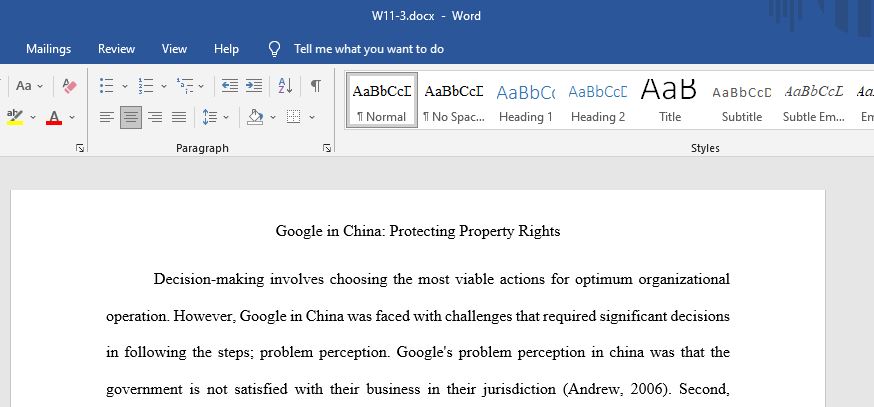Switch to the Review tab
874x407 pixels.
pos(116,49)
